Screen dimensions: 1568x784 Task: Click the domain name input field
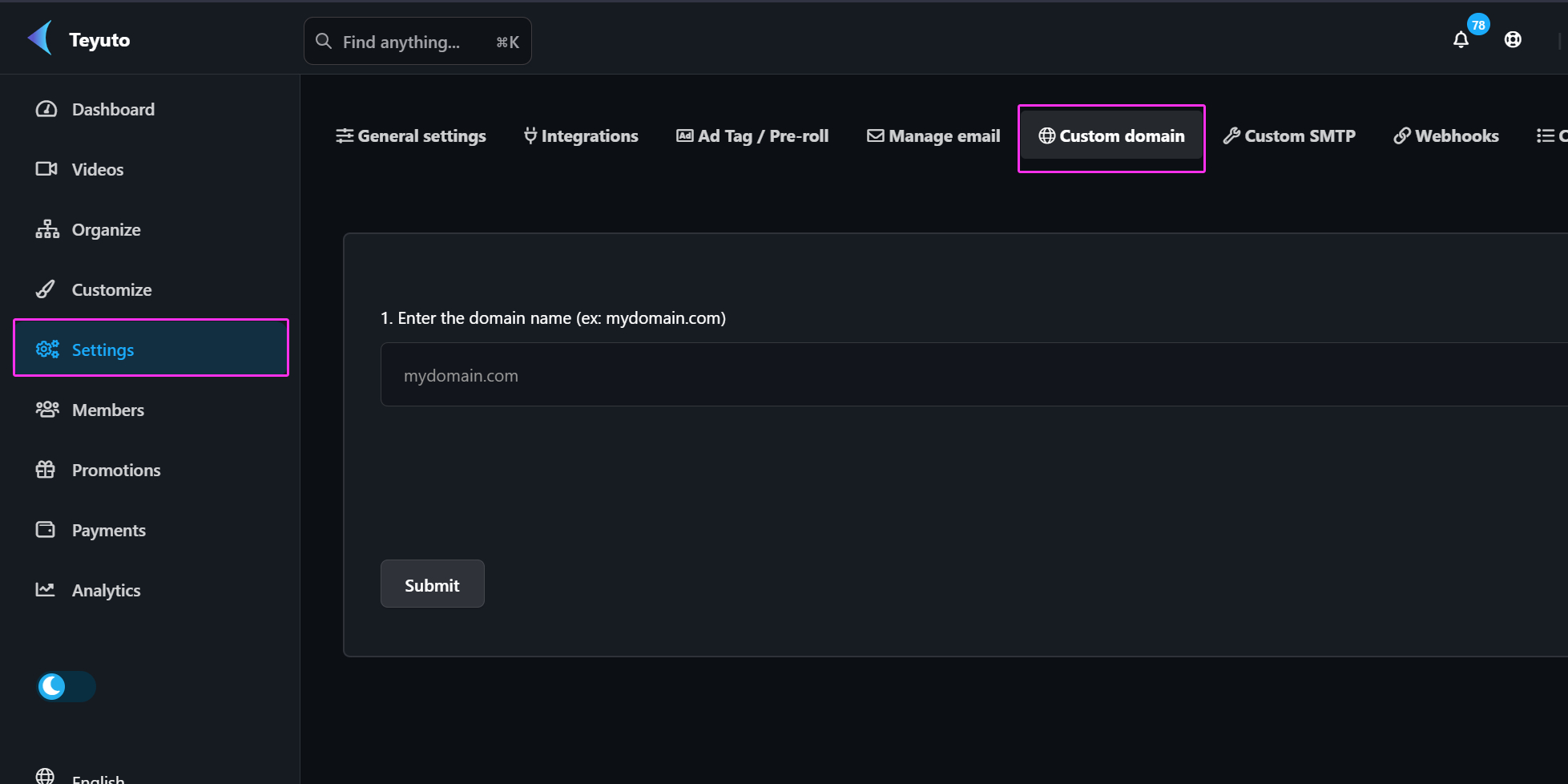(961, 375)
